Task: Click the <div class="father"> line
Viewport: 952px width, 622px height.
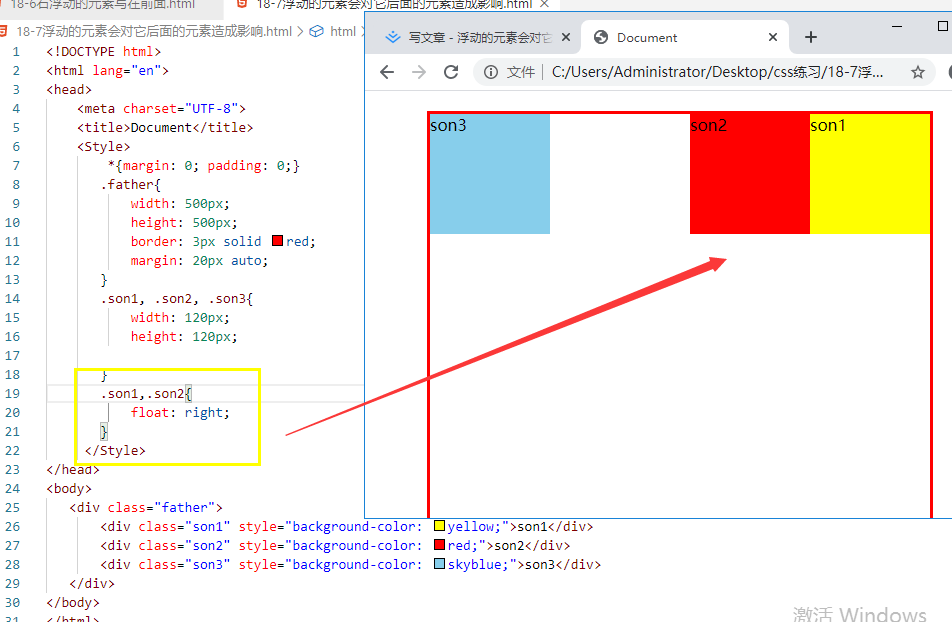Action: 146,507
